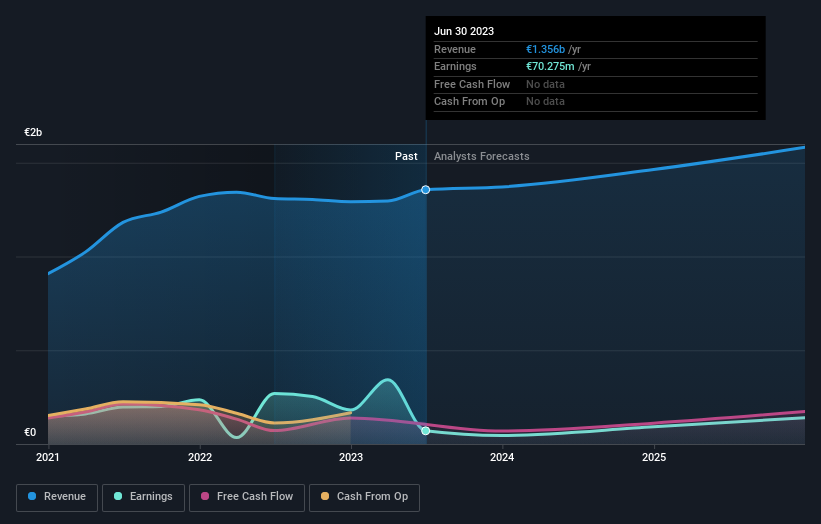Click the orange Cash From Op legend dot
The image size is (821, 524).
click(x=325, y=496)
